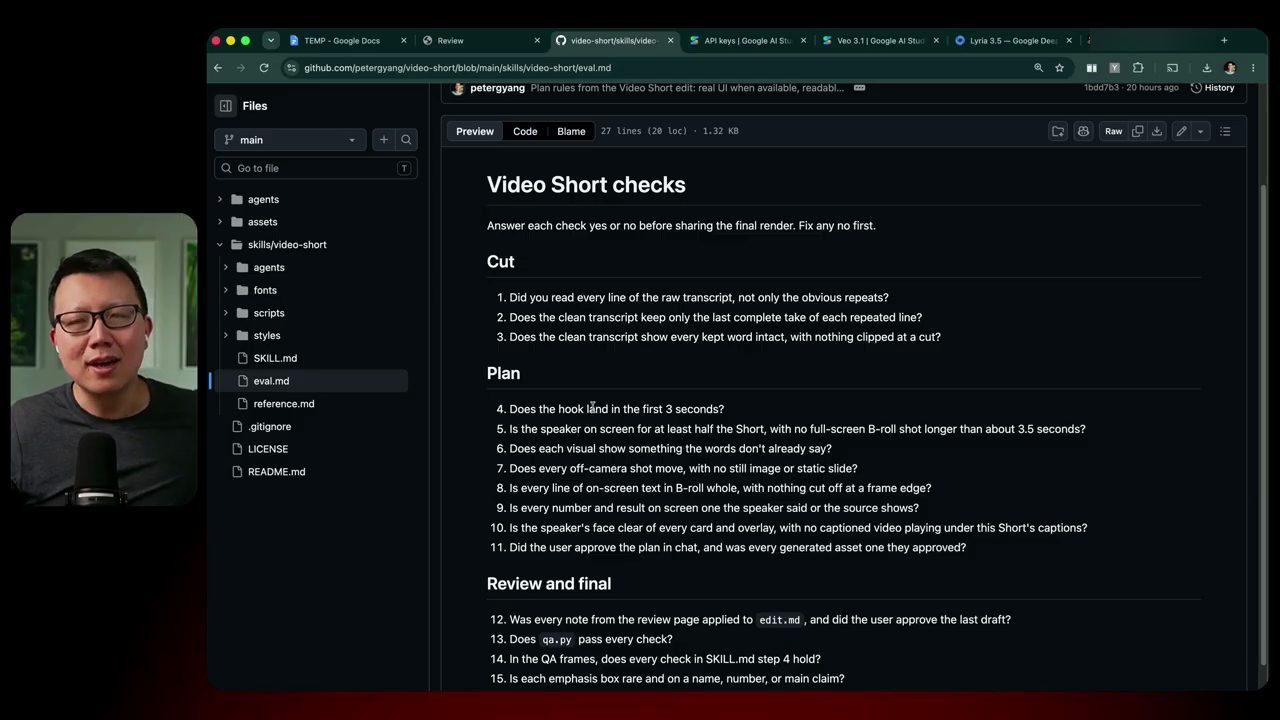The image size is (1280, 720).
Task: Open Chrome three-dot menu
Action: [1253, 68]
